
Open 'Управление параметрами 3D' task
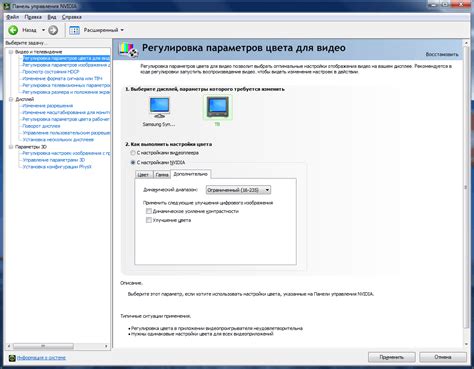pos(54,160)
